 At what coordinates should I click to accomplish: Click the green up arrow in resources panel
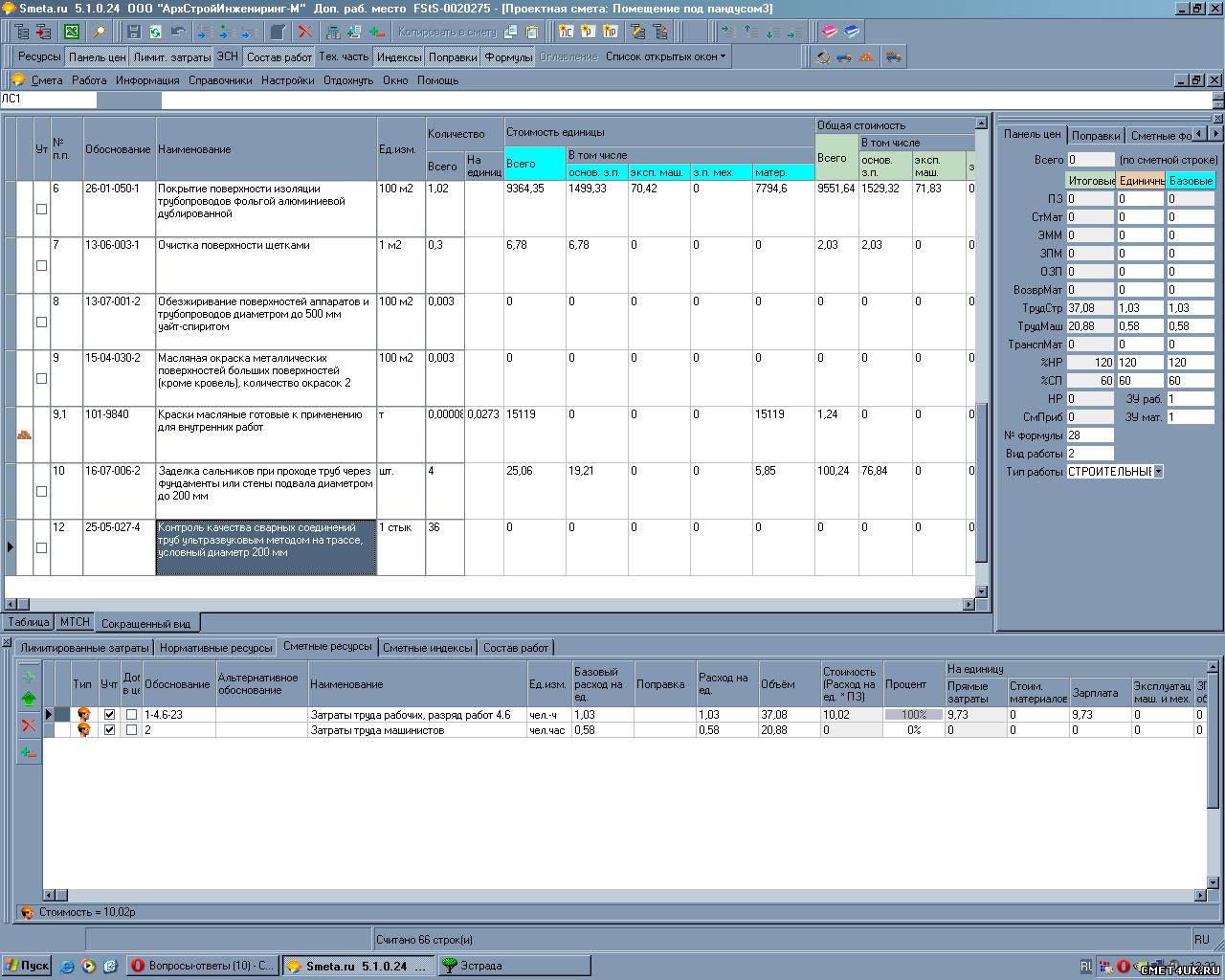pos(28,699)
